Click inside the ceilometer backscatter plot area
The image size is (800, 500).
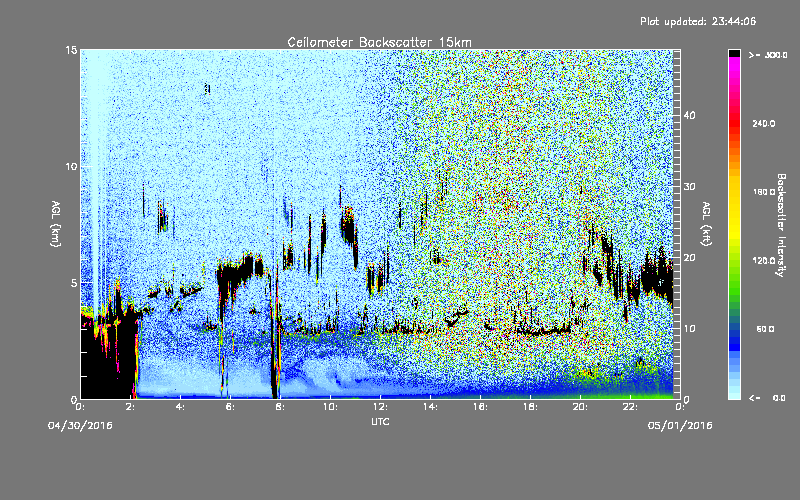pyautogui.click(x=380, y=224)
